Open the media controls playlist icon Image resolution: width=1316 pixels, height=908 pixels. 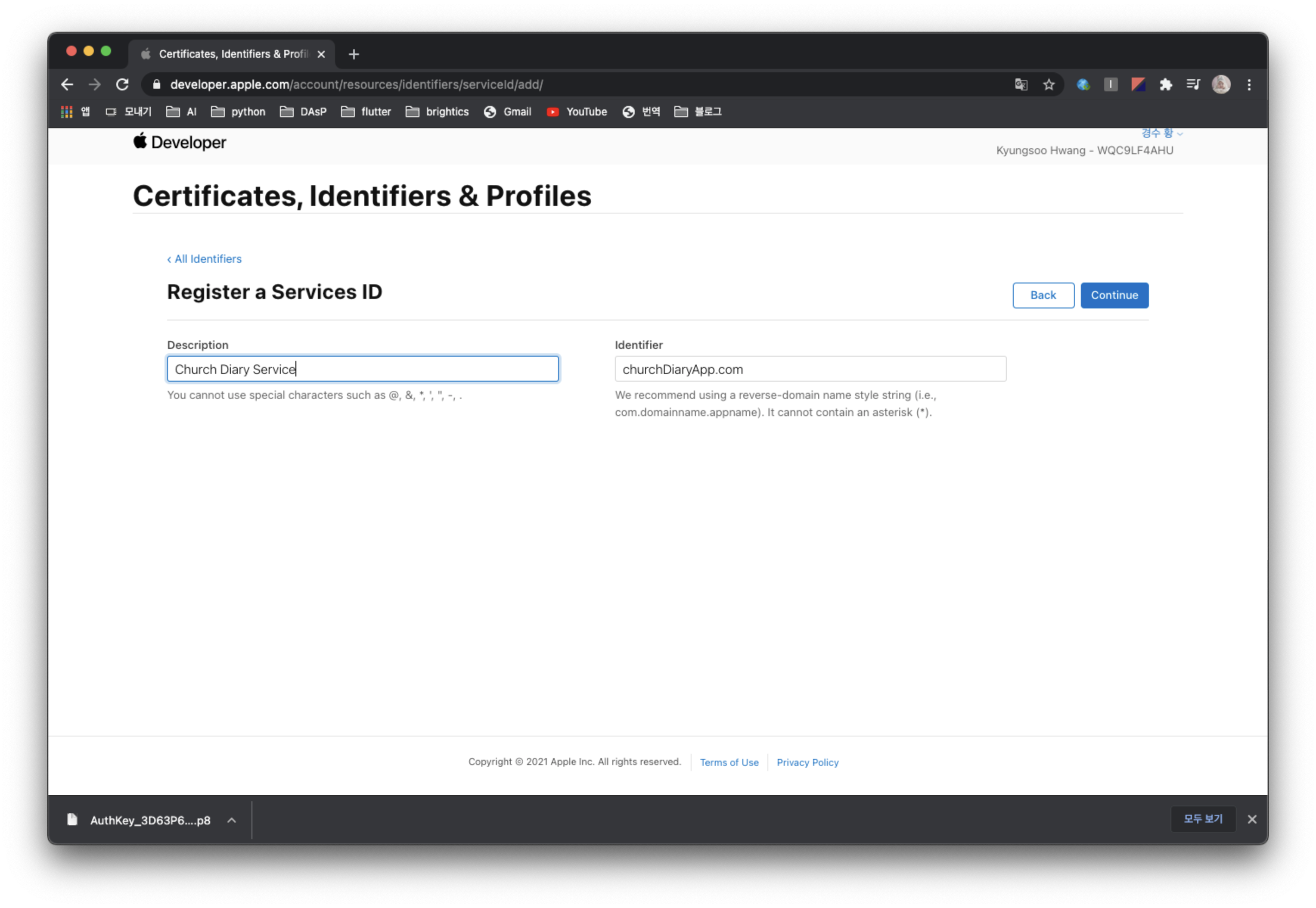click(x=1193, y=85)
